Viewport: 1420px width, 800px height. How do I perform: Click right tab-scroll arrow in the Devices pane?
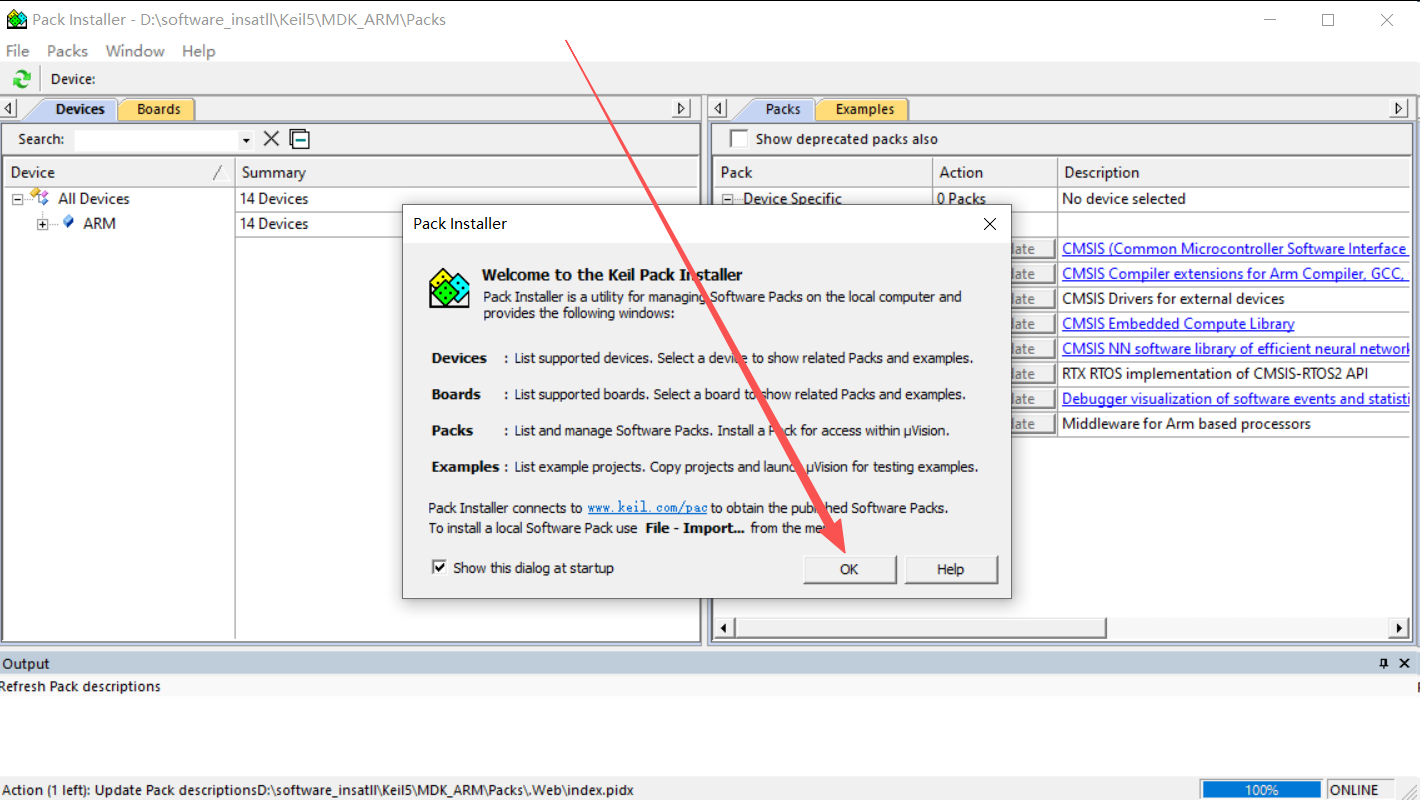click(x=682, y=109)
